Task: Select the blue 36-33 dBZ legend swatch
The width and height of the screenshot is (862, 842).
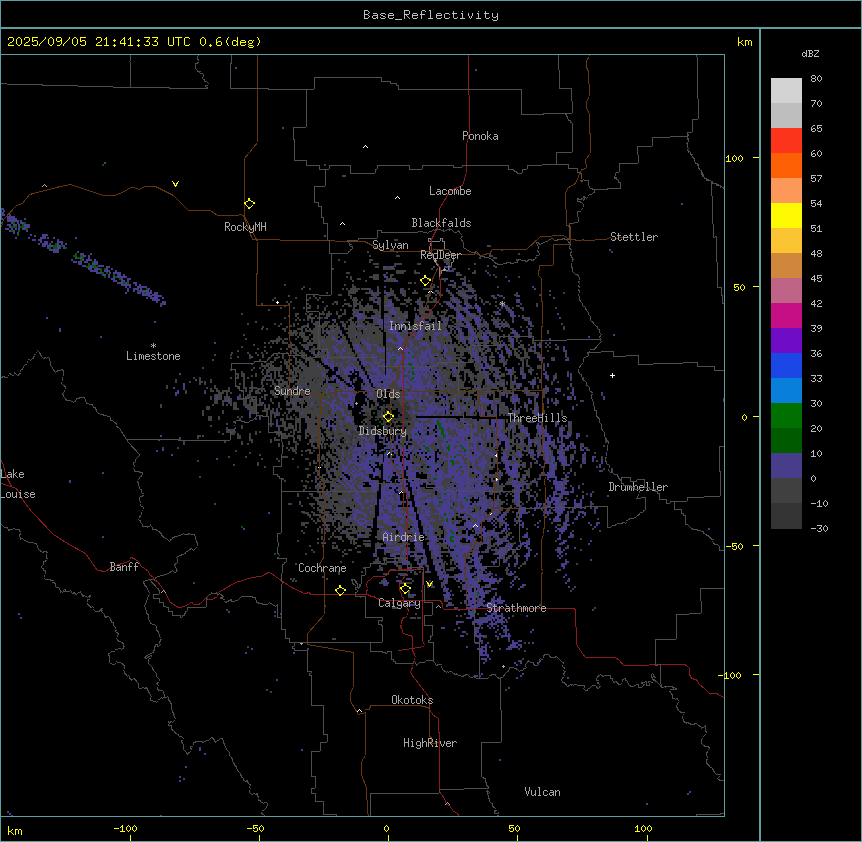Action: pos(786,365)
